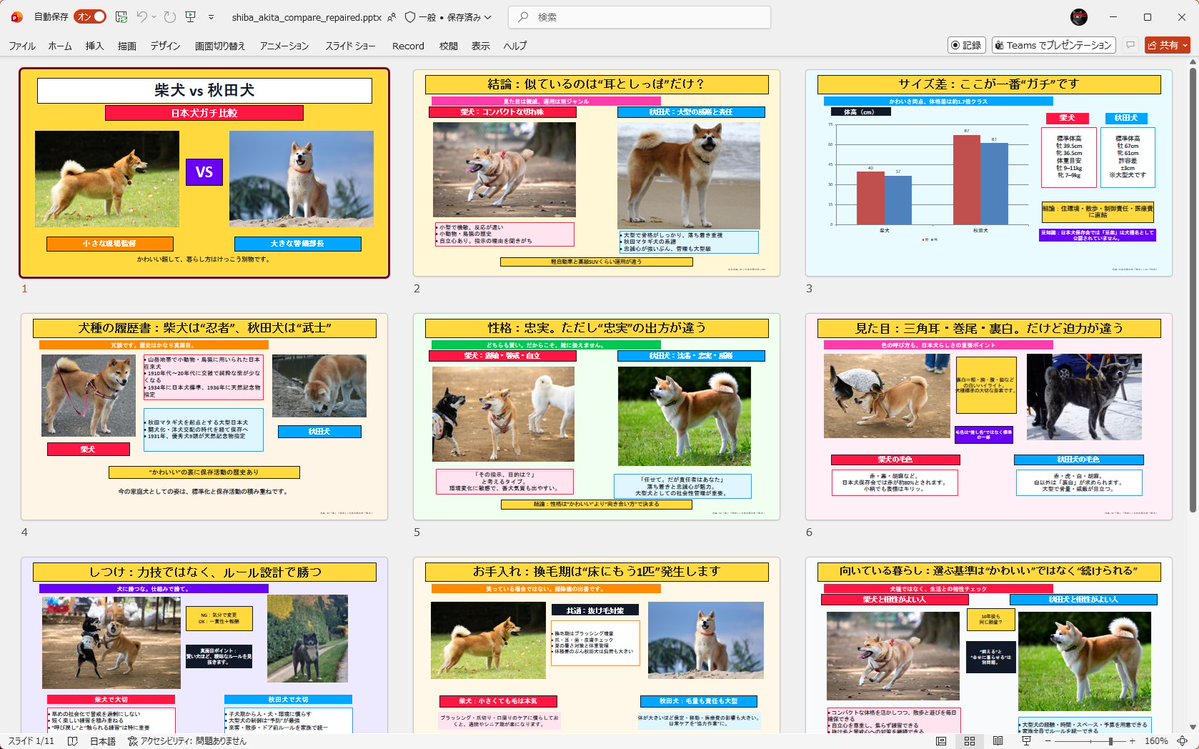The image size is (1199, 749).
Task: Select slide 1 柴犬 vs 秋田犬 thumbnail
Action: click(x=204, y=173)
